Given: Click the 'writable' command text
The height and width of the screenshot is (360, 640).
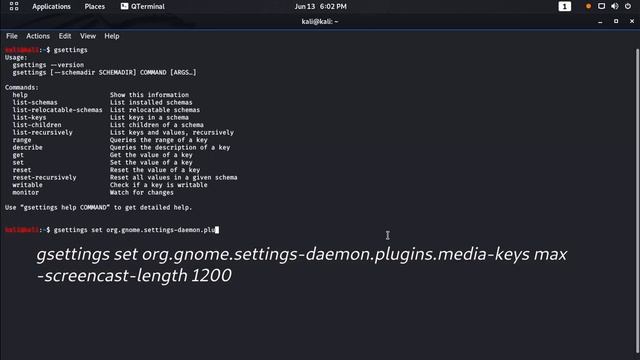Looking at the screenshot, I should click(27, 185).
